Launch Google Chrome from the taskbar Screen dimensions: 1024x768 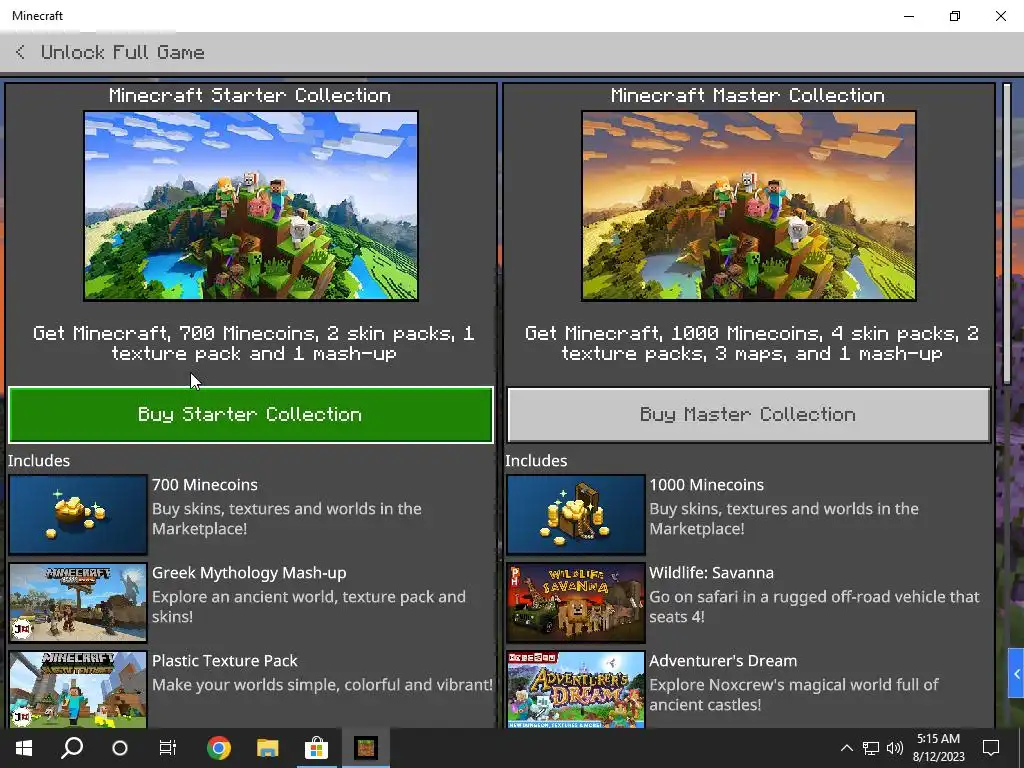[219, 748]
